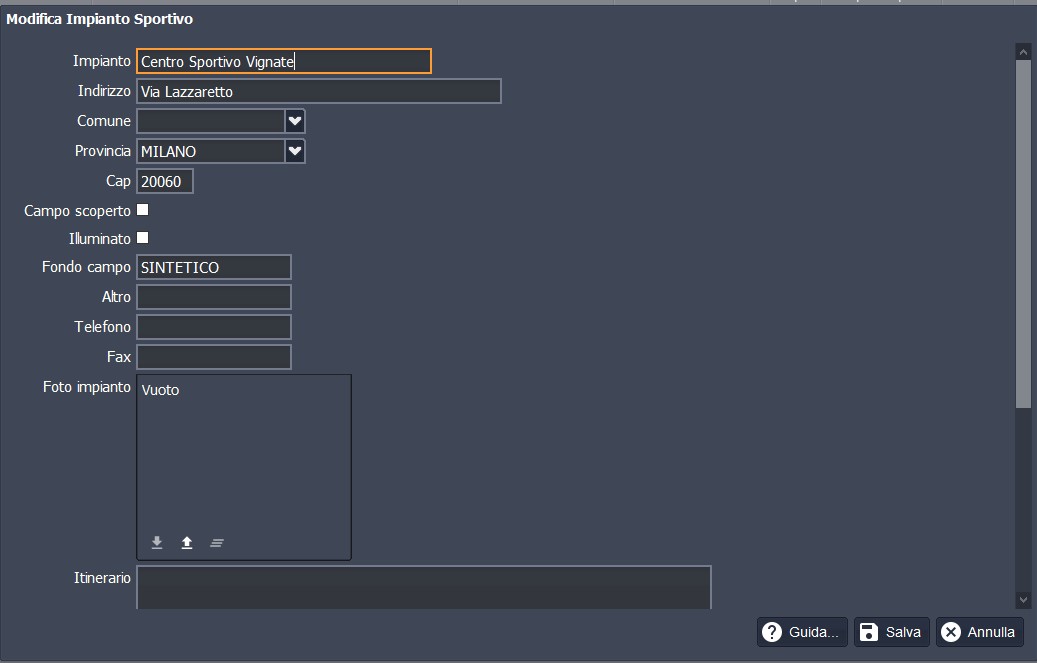Viewport: 1037px width, 663px height.
Task: Open the Provincia dropdown arrow
Action: point(295,151)
